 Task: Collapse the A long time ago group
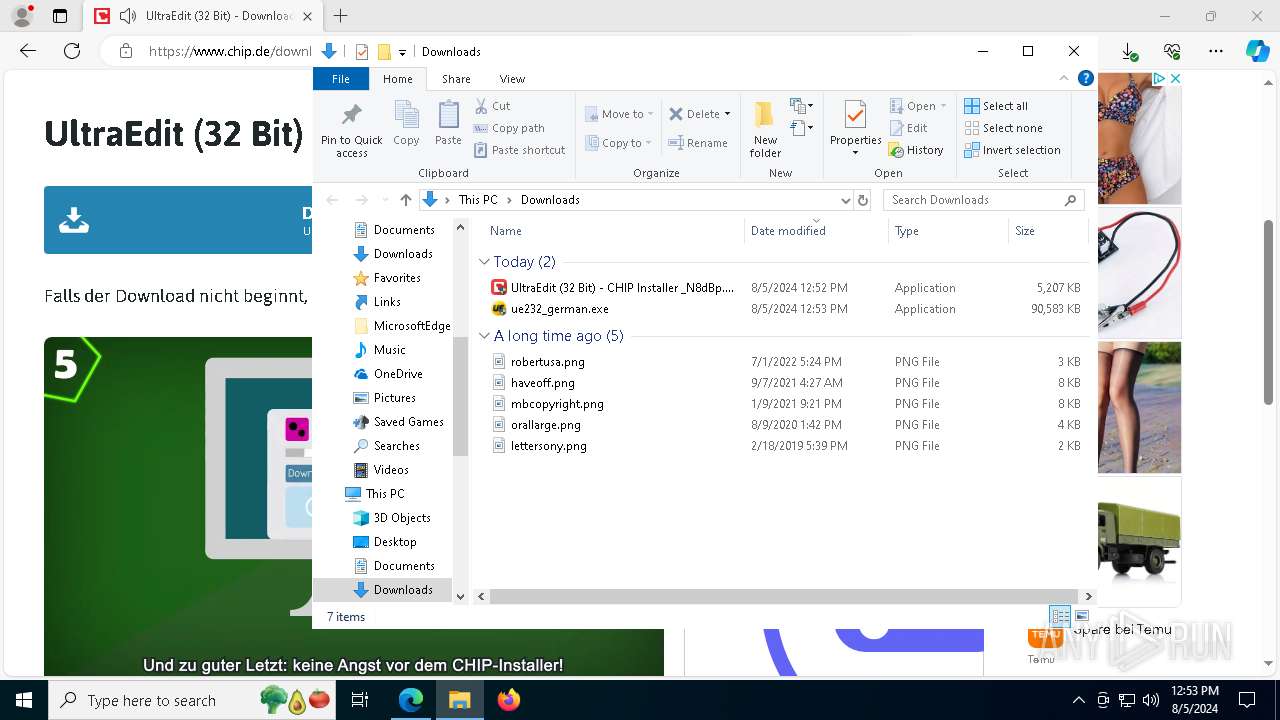click(484, 336)
